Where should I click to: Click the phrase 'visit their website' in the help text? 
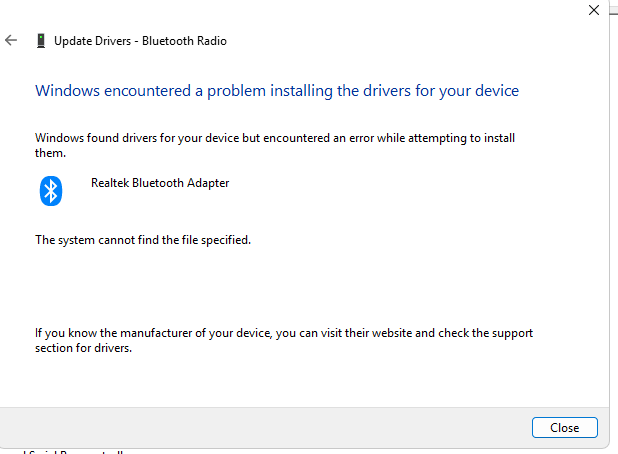click(x=387, y=332)
